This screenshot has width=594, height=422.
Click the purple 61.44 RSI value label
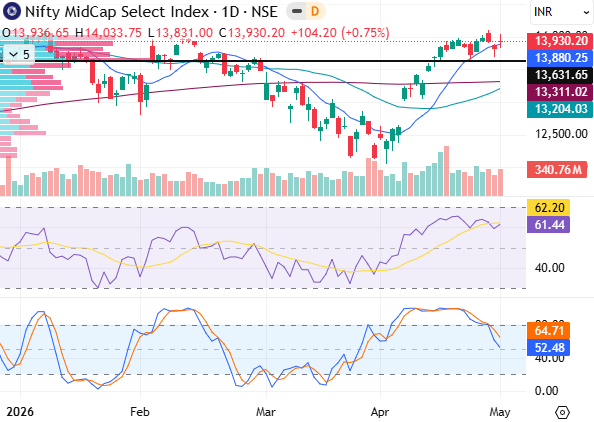(549, 225)
